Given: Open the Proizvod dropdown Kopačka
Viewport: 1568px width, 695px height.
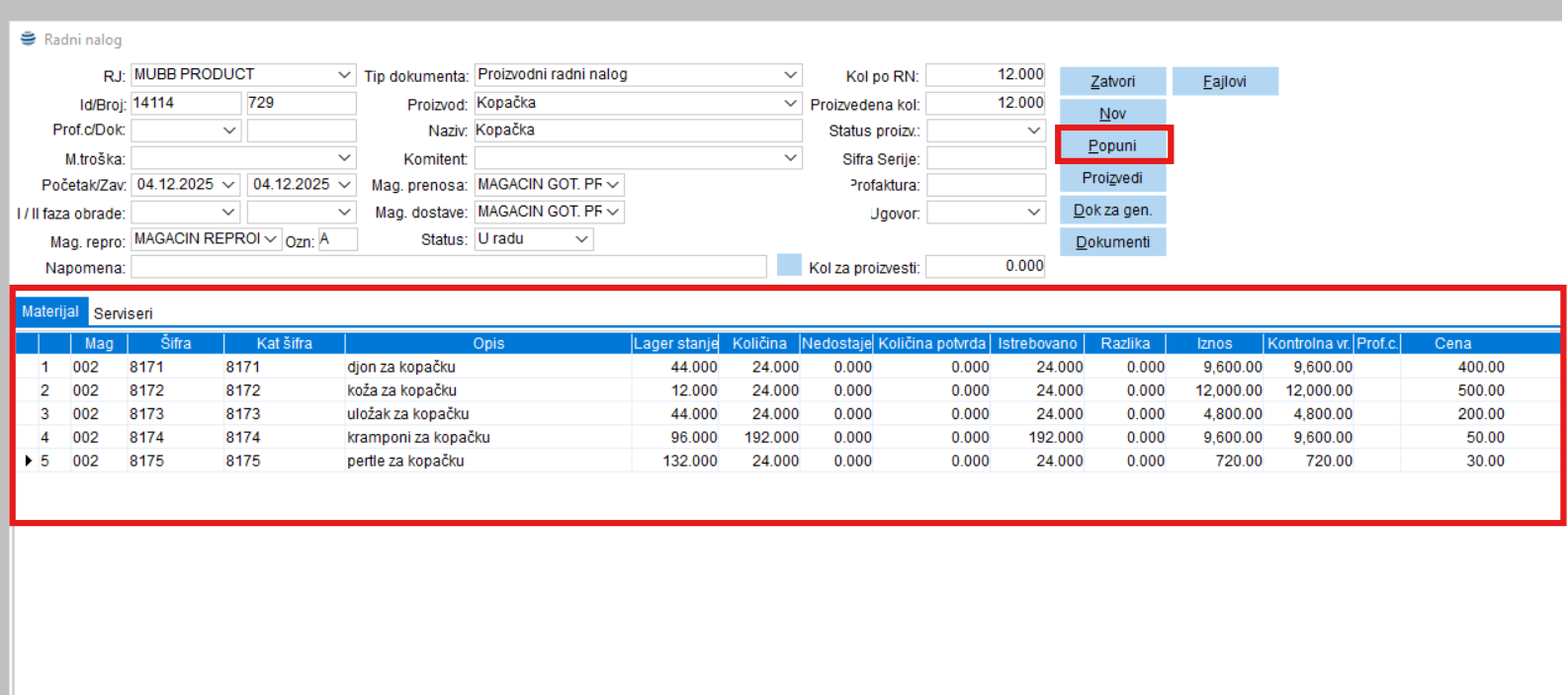Looking at the screenshot, I should (x=790, y=103).
